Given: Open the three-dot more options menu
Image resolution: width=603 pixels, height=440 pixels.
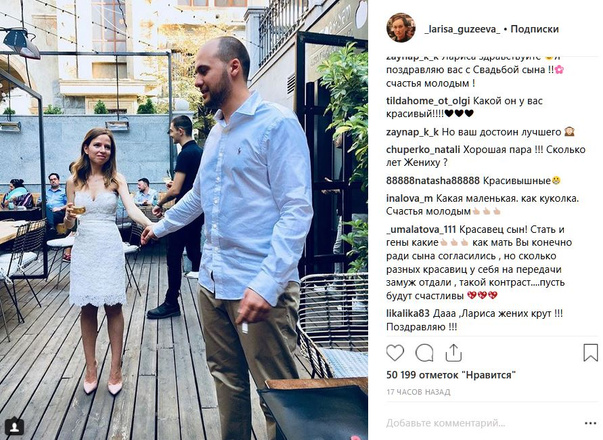Looking at the screenshot, I should (590, 423).
